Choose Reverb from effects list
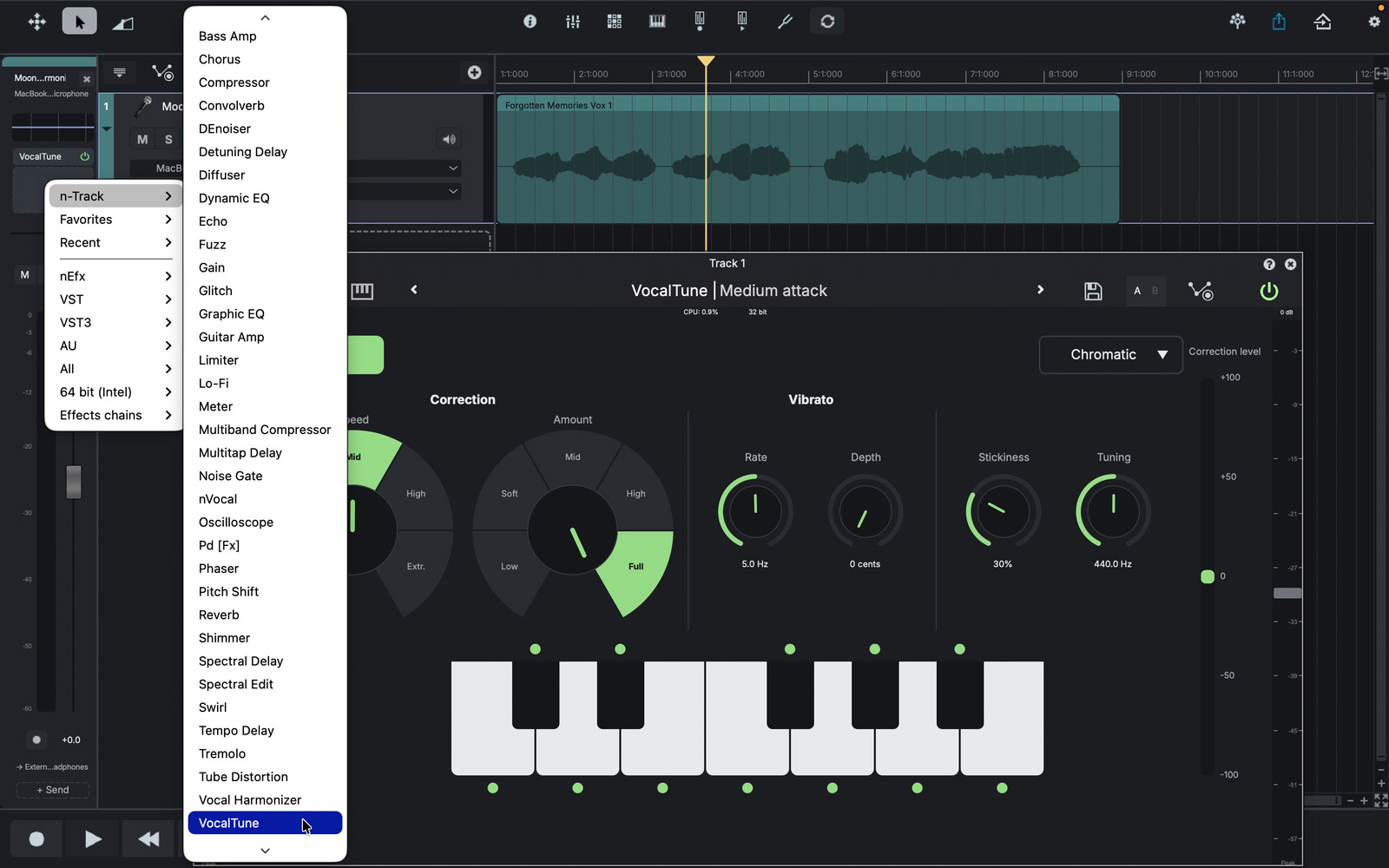 (265, 615)
